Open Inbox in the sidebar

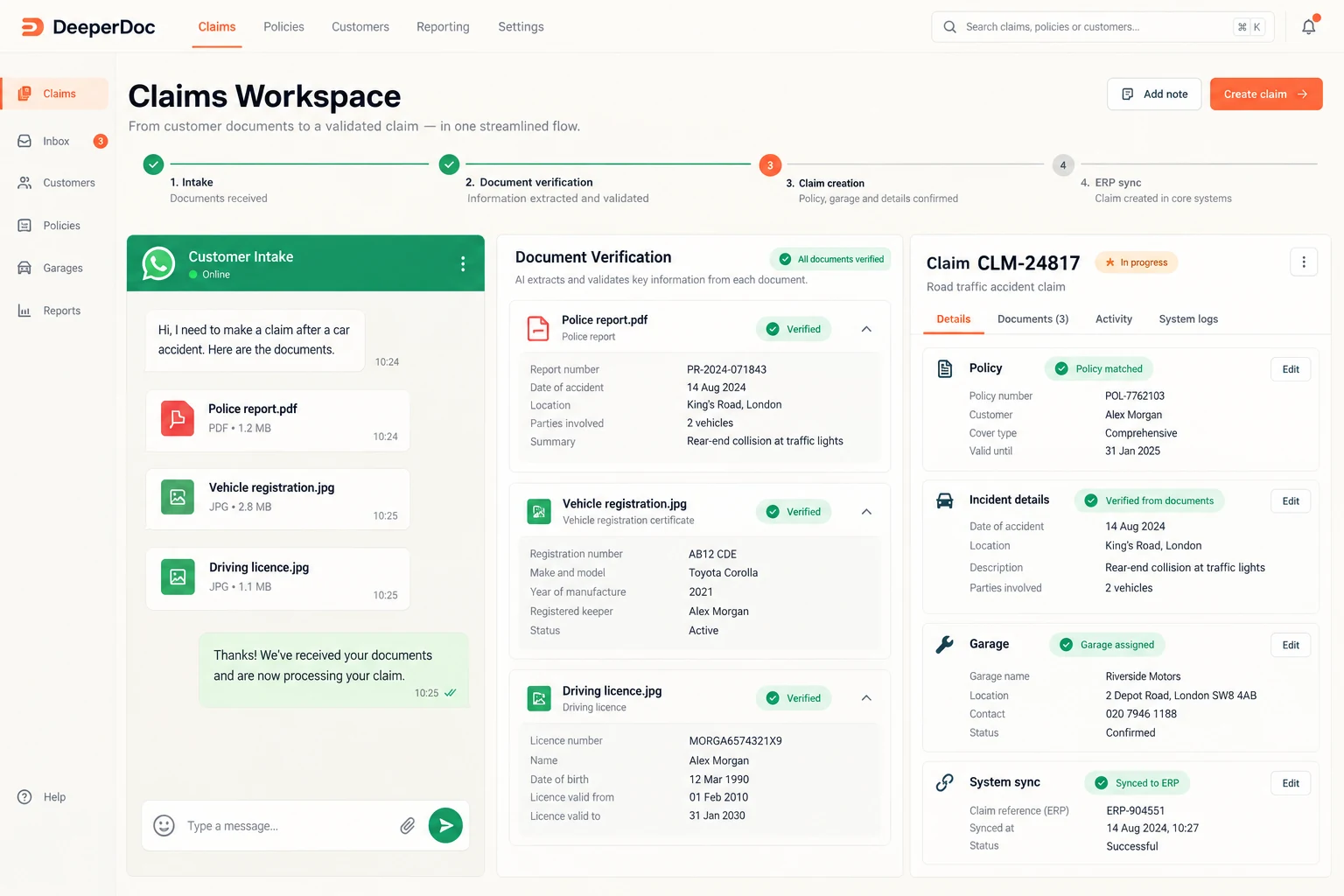(x=56, y=141)
